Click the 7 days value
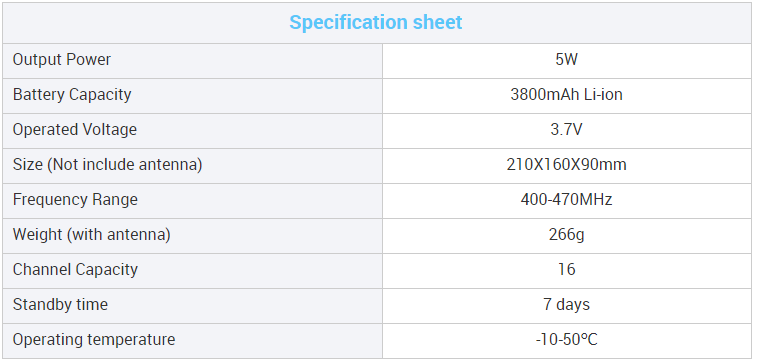 (x=566, y=305)
